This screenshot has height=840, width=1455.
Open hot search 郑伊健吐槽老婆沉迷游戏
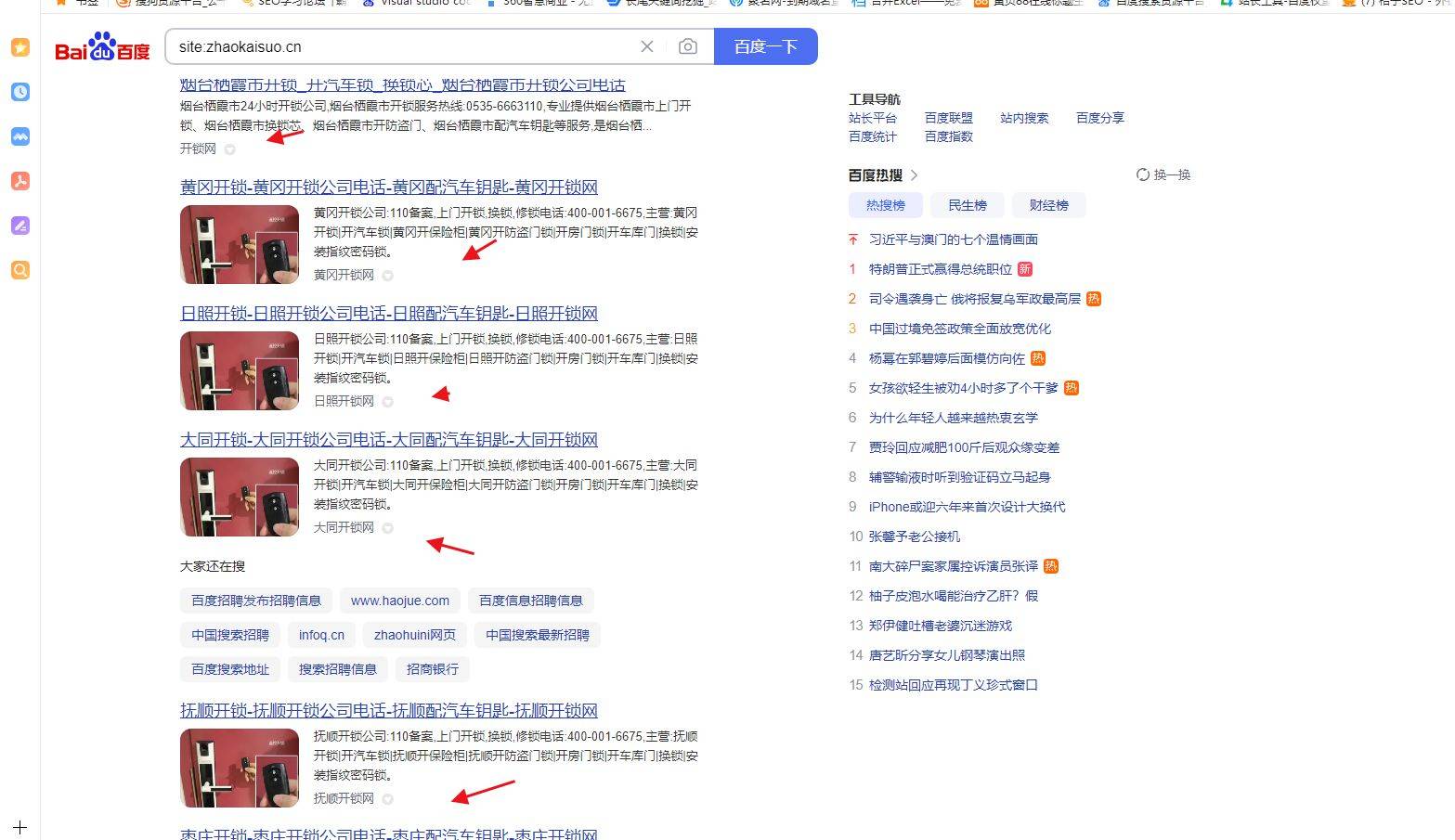click(941, 626)
